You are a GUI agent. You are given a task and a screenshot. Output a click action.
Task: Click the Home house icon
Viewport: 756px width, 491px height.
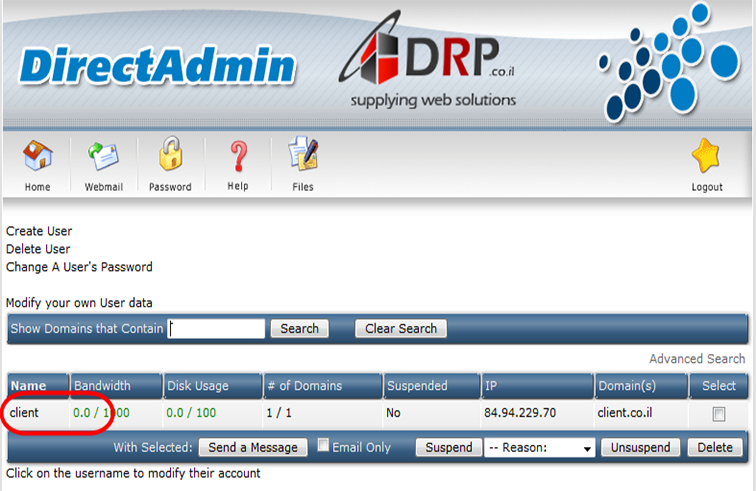(x=38, y=158)
